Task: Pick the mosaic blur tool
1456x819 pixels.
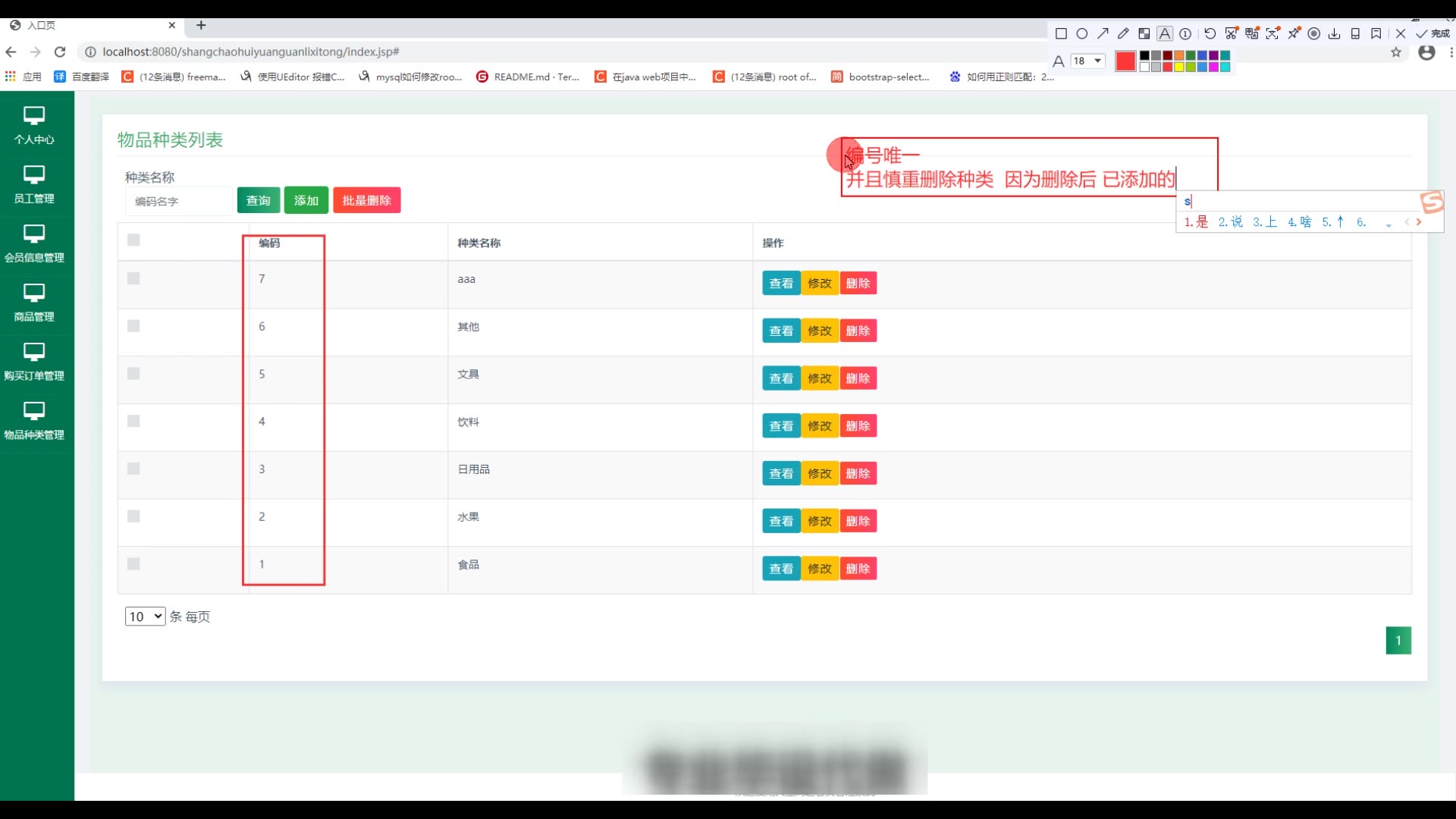Action: (x=1144, y=33)
